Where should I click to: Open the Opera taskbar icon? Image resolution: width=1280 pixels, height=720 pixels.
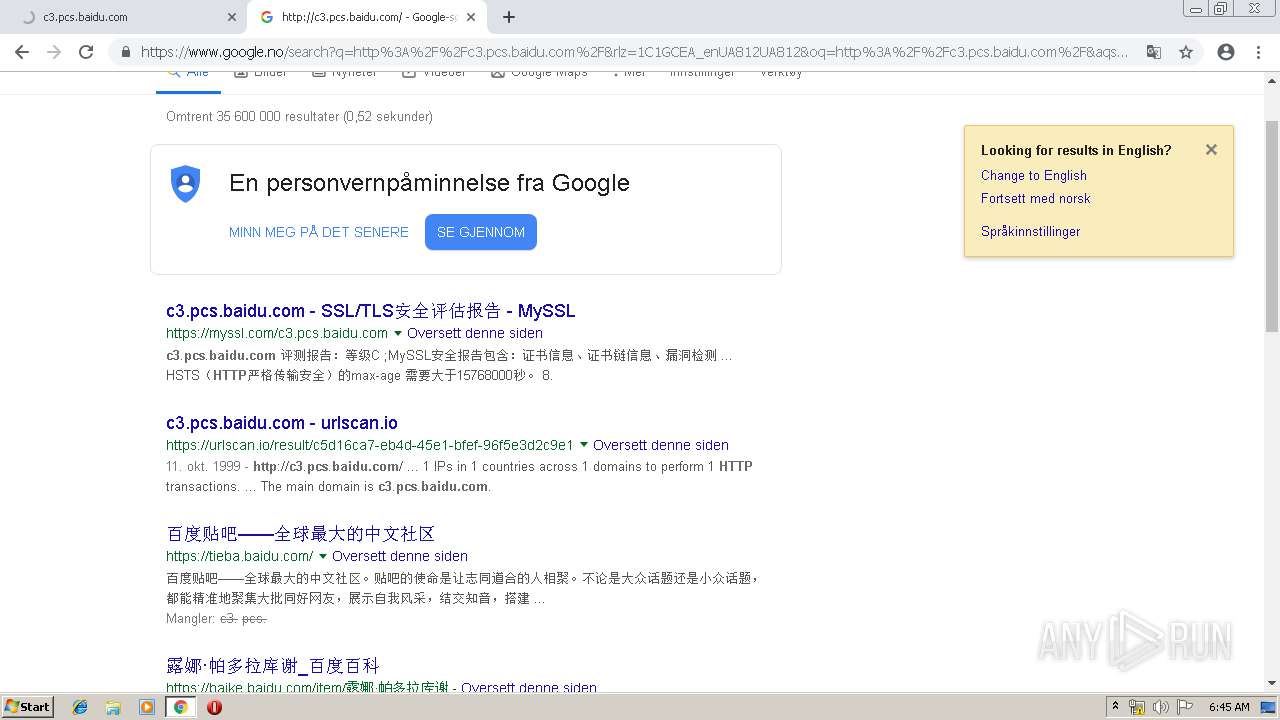214,707
